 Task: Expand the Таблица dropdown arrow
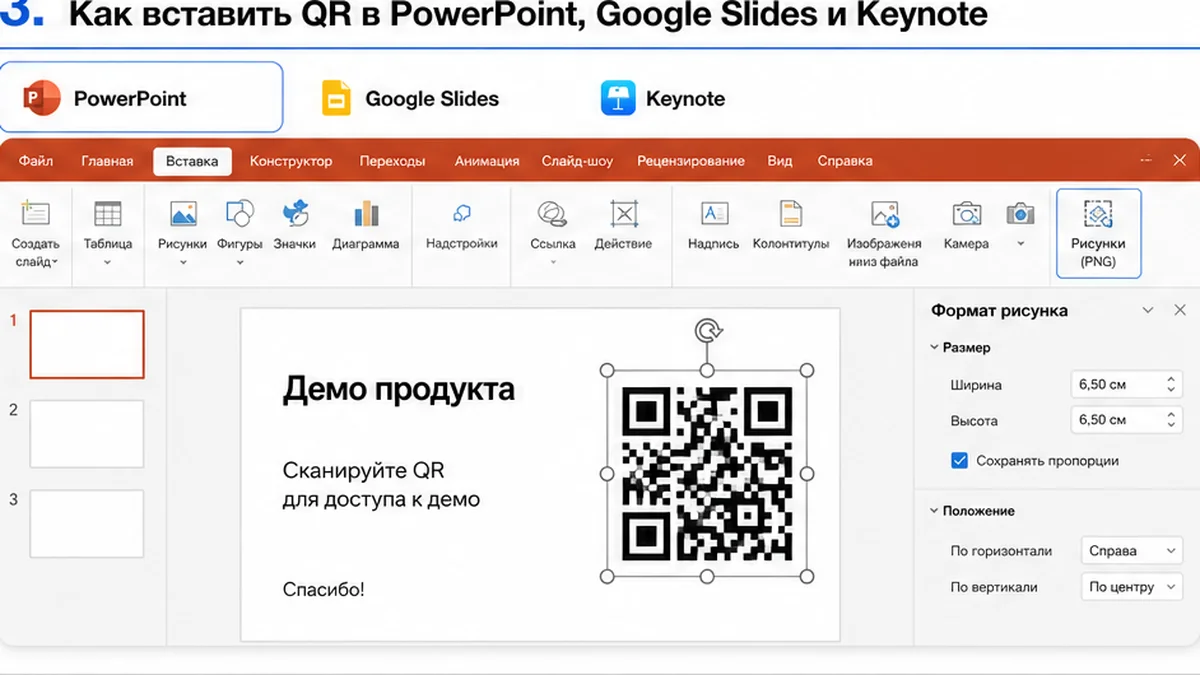[107, 263]
